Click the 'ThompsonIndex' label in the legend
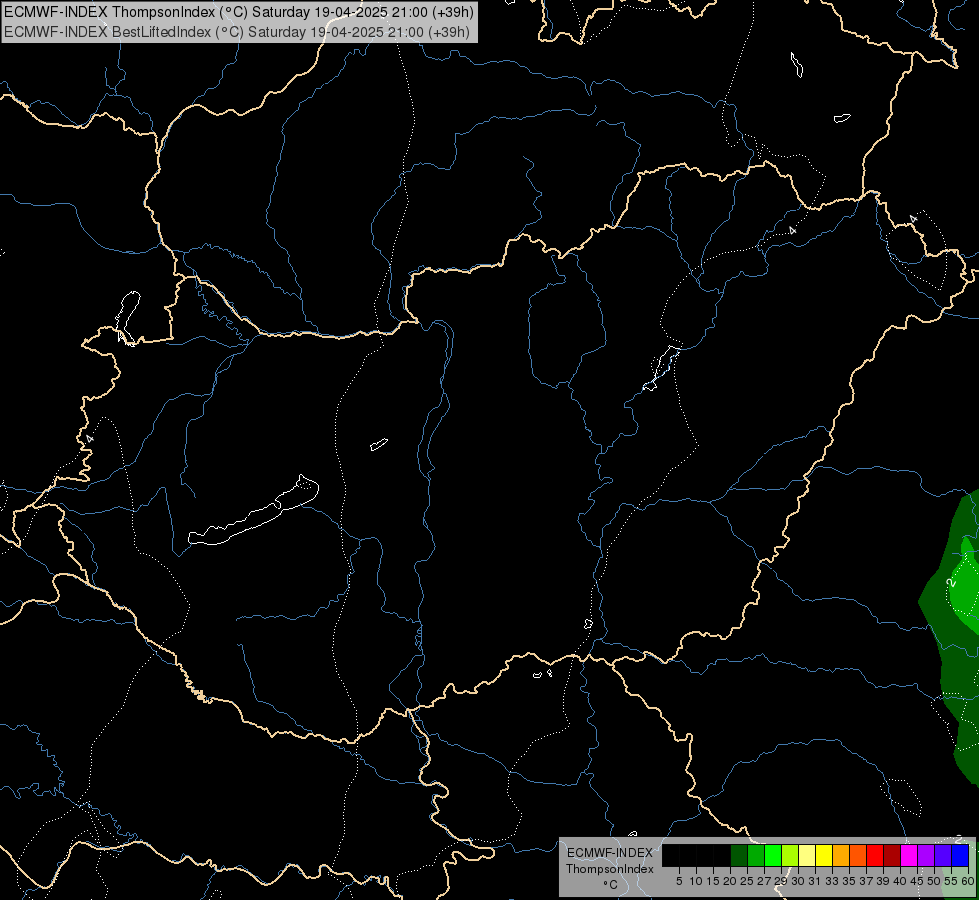This screenshot has width=979, height=900. tap(610, 869)
